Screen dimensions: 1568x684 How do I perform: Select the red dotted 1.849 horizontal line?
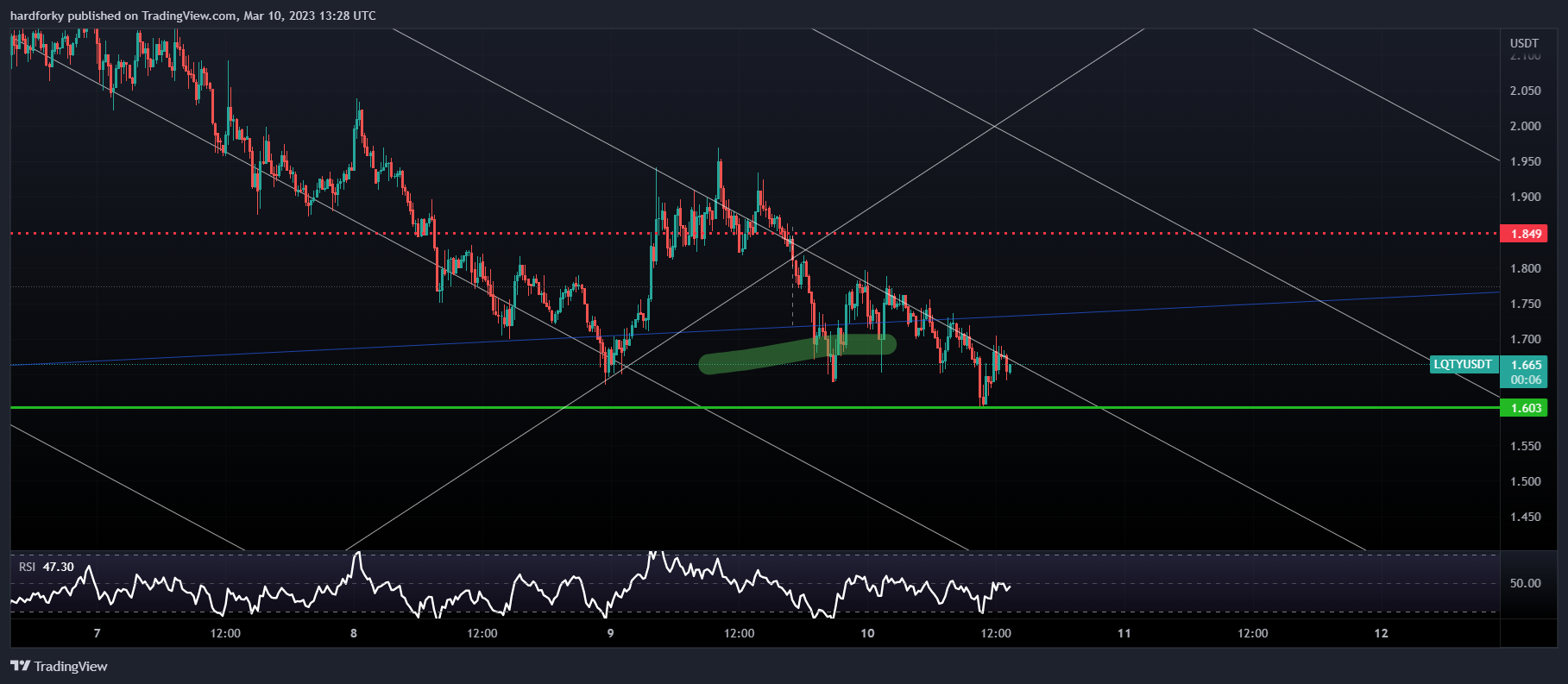coord(755,233)
